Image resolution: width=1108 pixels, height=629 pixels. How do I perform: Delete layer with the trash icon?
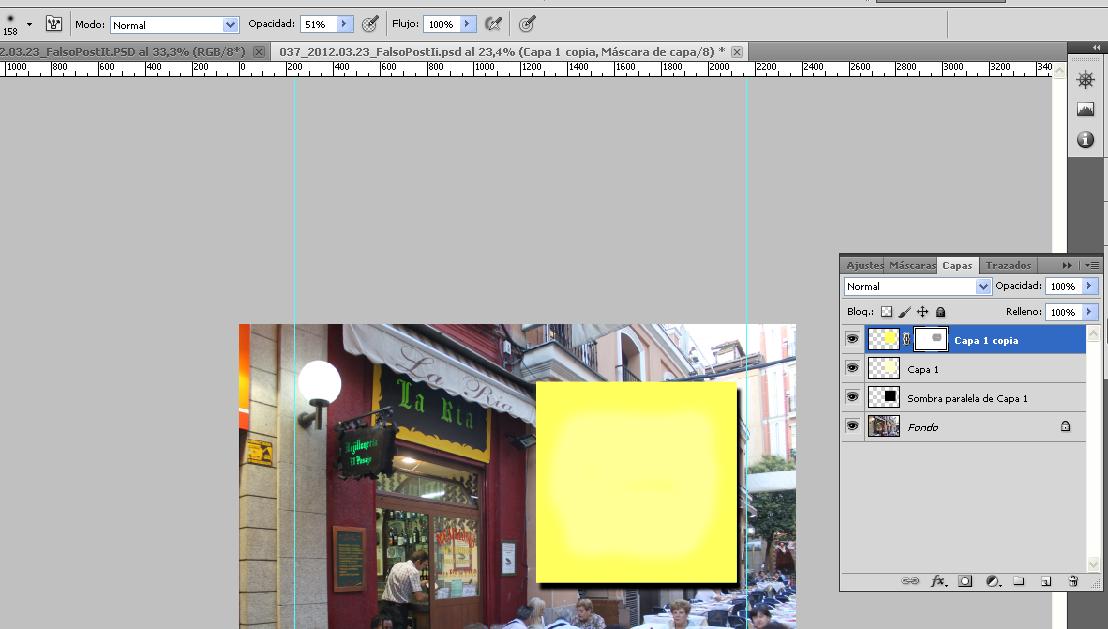pyautogui.click(x=1073, y=581)
